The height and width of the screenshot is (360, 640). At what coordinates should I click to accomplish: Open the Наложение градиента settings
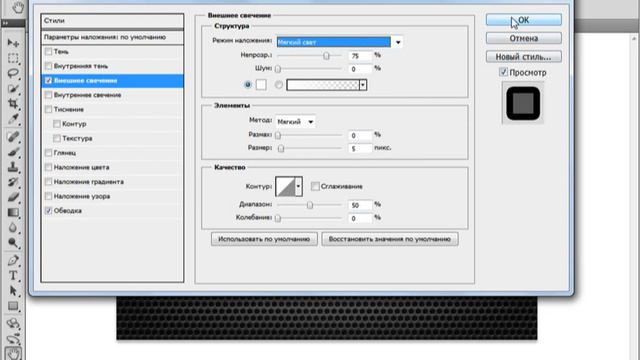click(x=89, y=182)
